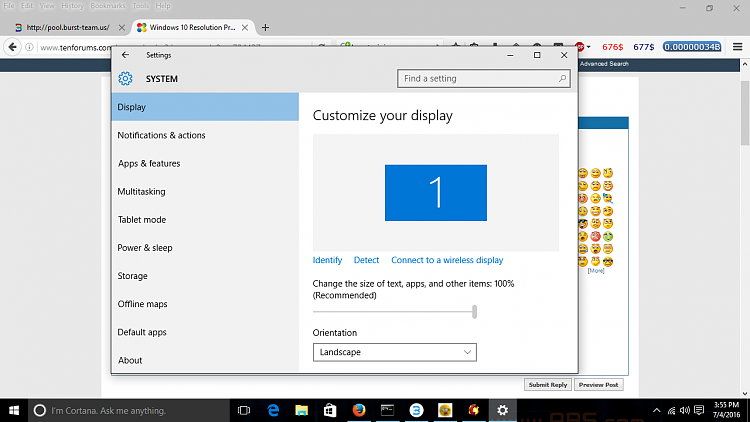Click the [More] smilies link
750x422 pixels.
(x=596, y=271)
